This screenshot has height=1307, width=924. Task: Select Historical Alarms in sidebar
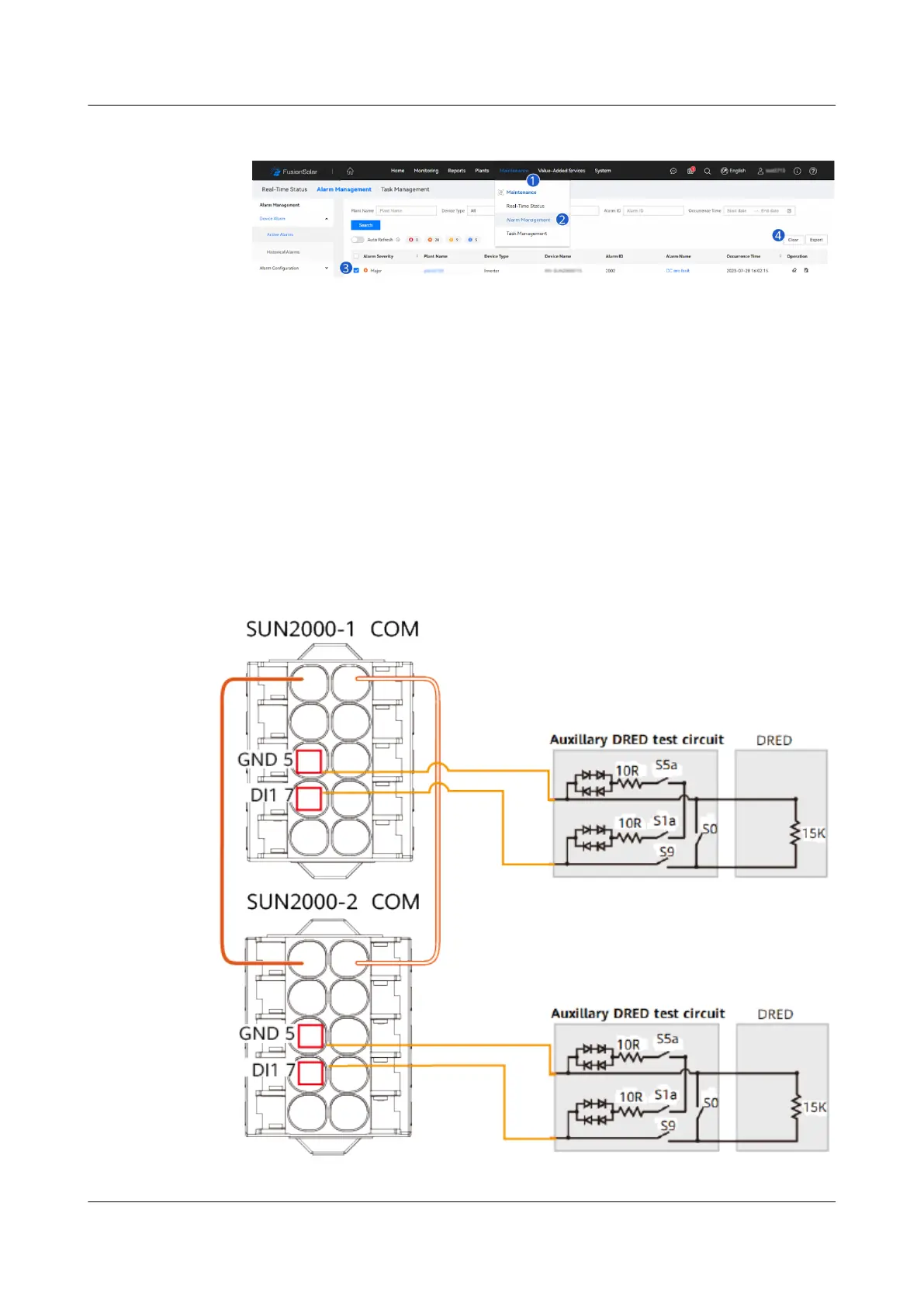point(283,252)
